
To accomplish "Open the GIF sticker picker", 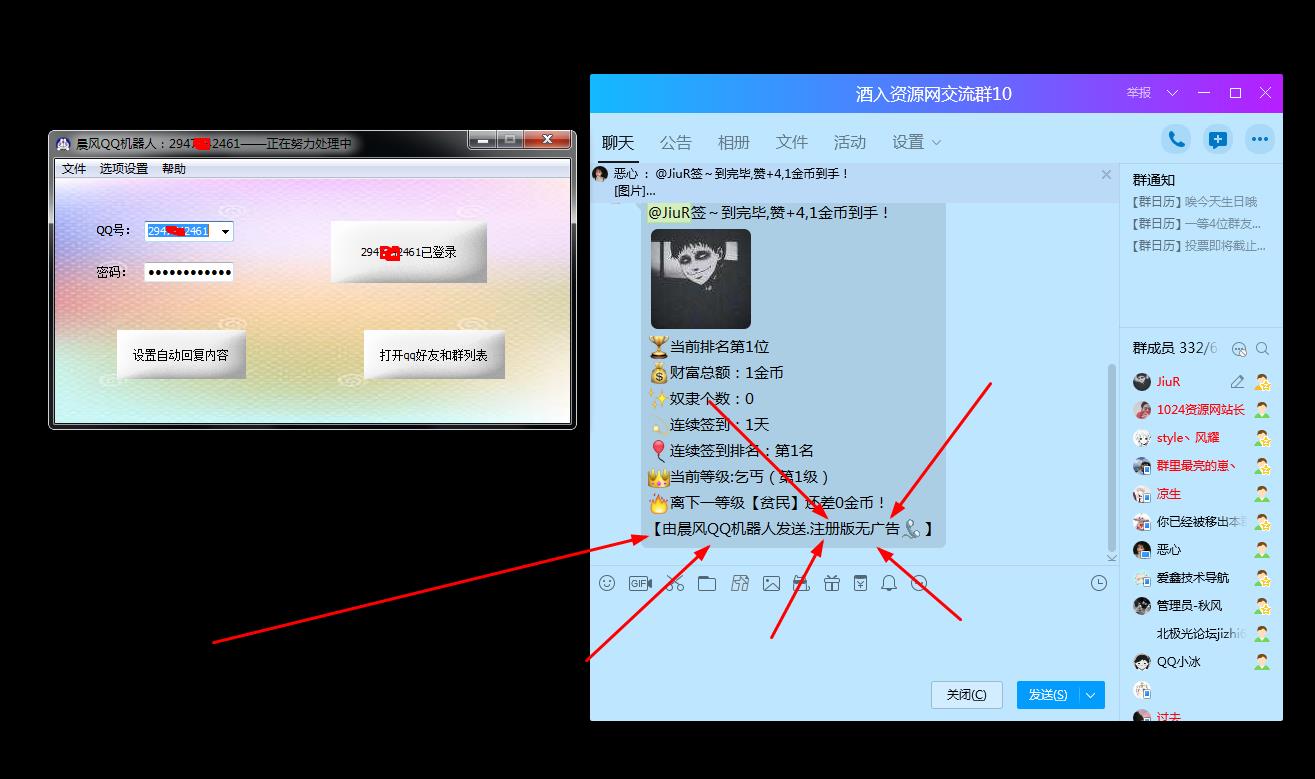I will (x=640, y=583).
